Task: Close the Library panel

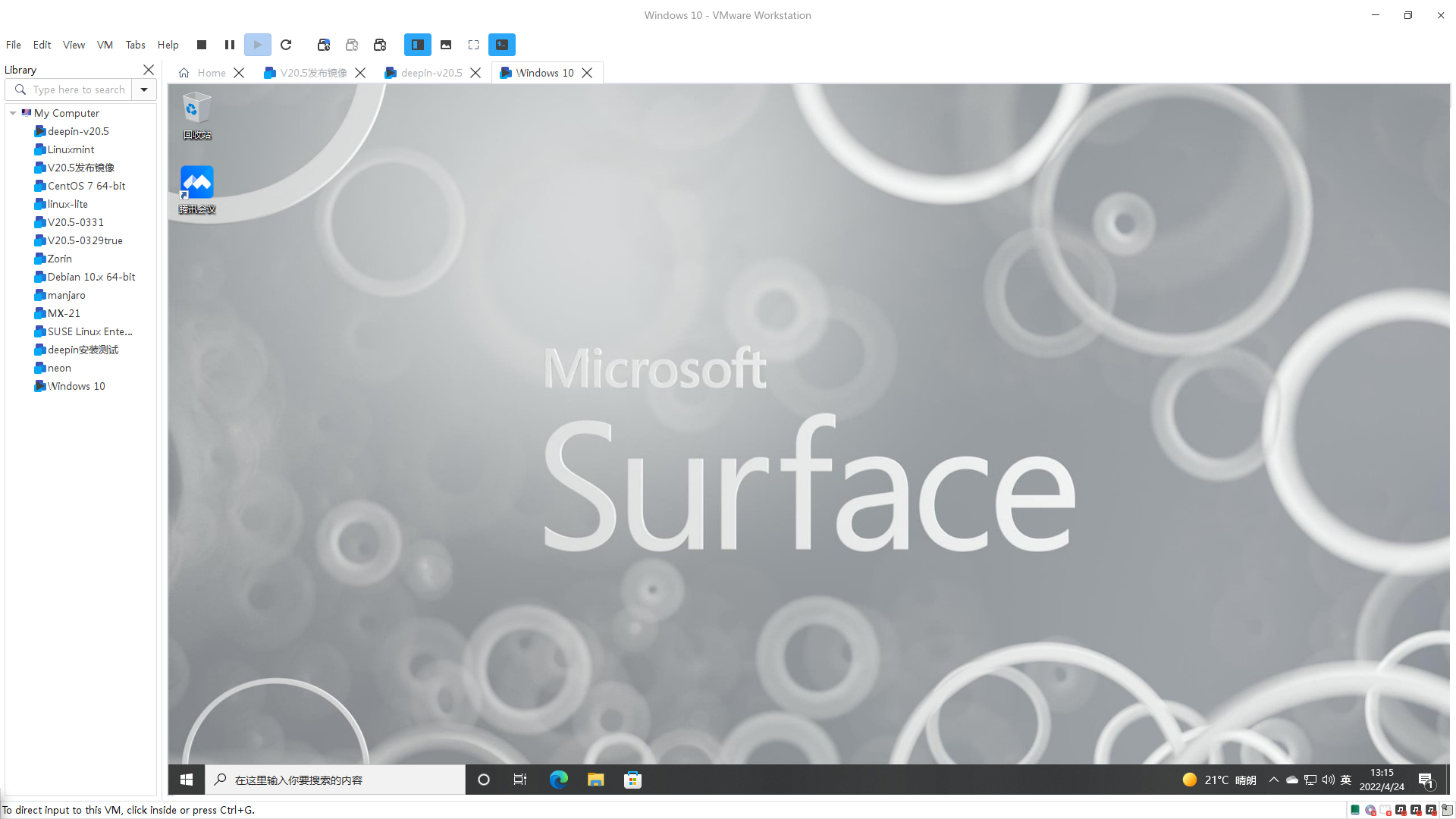Action: click(149, 70)
